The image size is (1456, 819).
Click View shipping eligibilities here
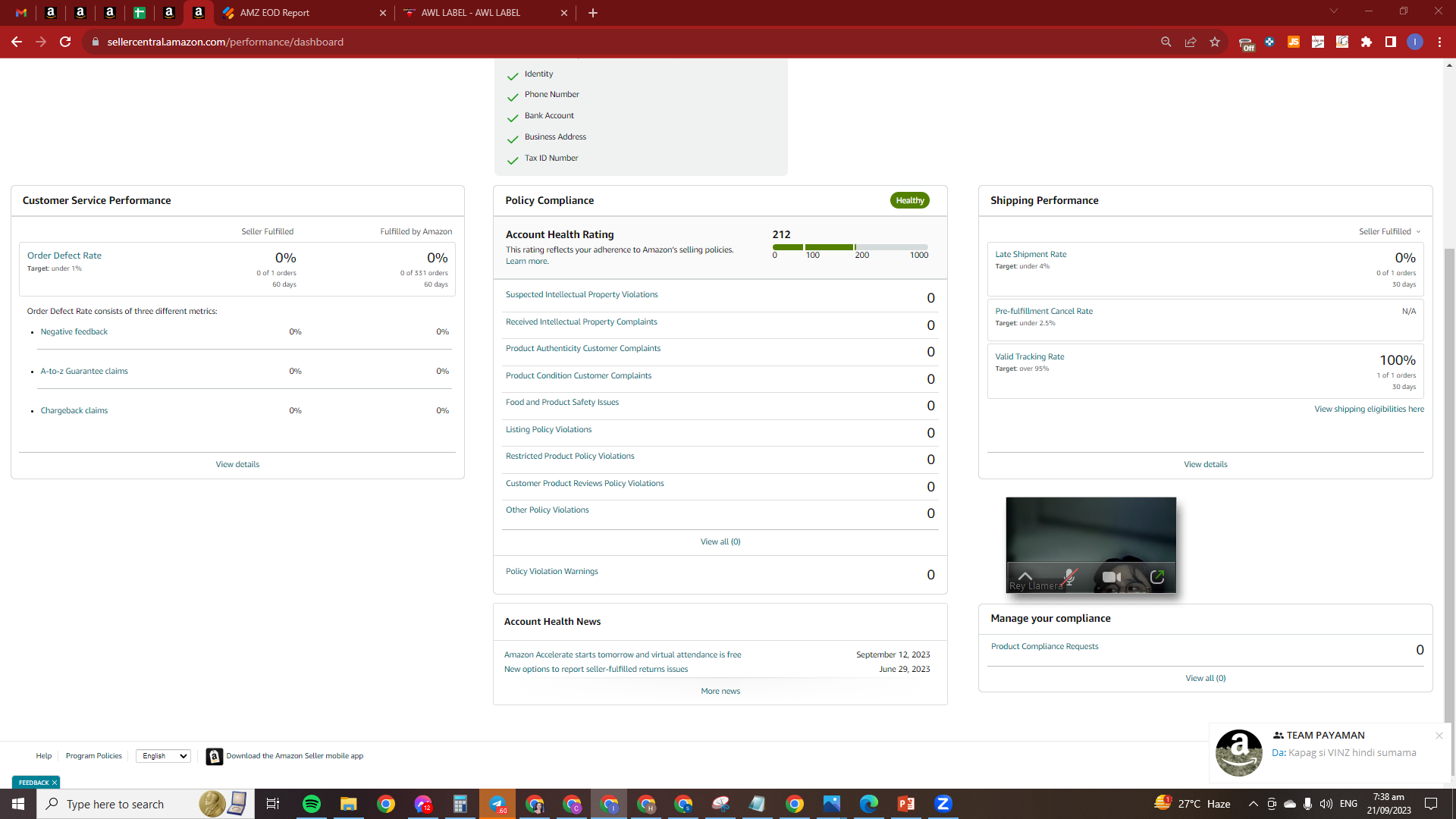[1369, 409]
